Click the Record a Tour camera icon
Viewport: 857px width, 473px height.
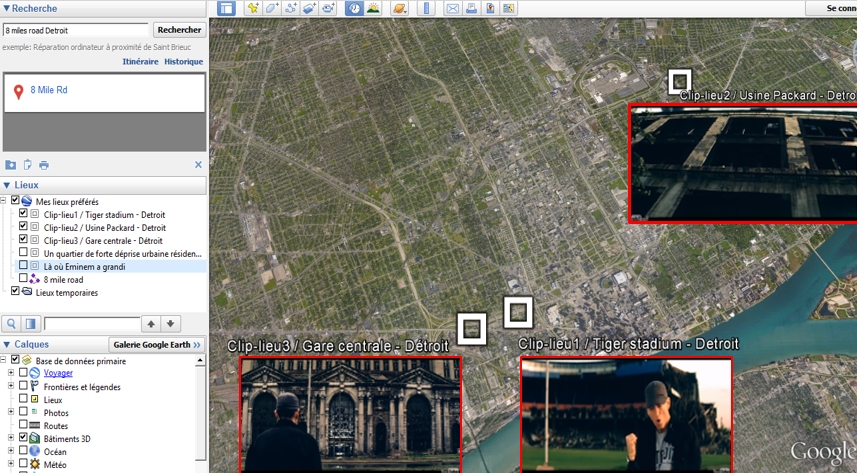coord(328,8)
